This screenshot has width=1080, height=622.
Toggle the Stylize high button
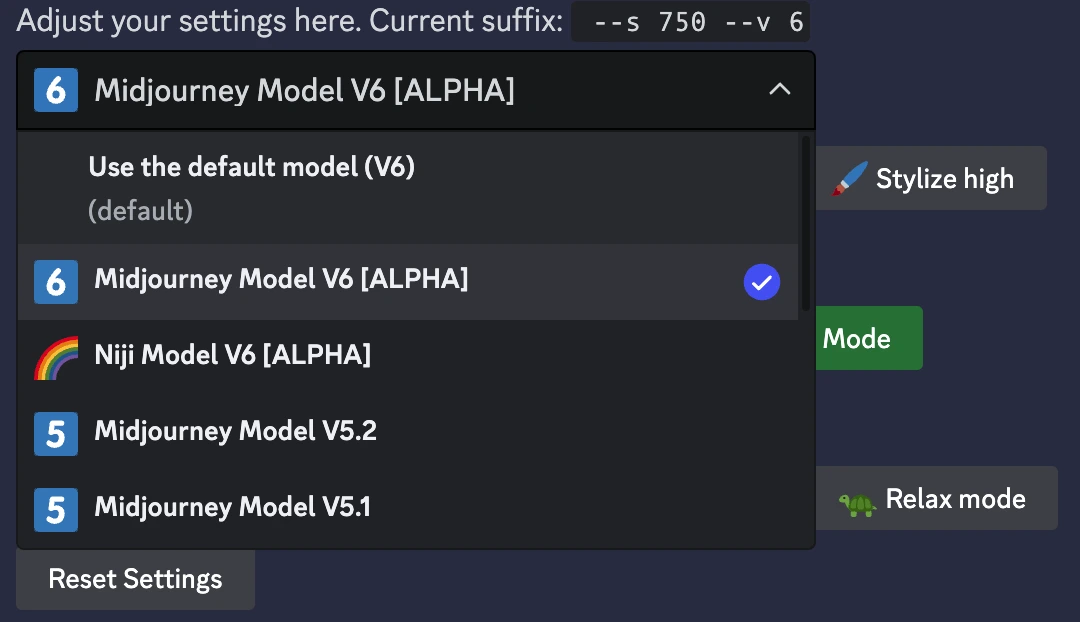coord(931,178)
